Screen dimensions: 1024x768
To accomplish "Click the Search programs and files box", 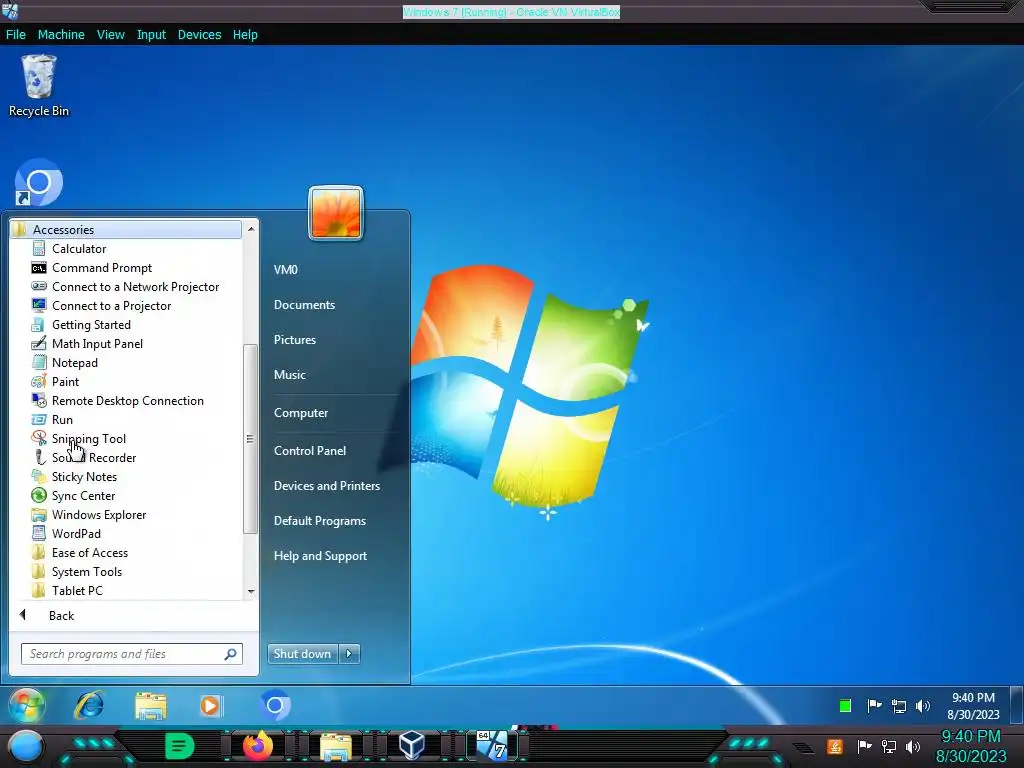I will (x=131, y=654).
